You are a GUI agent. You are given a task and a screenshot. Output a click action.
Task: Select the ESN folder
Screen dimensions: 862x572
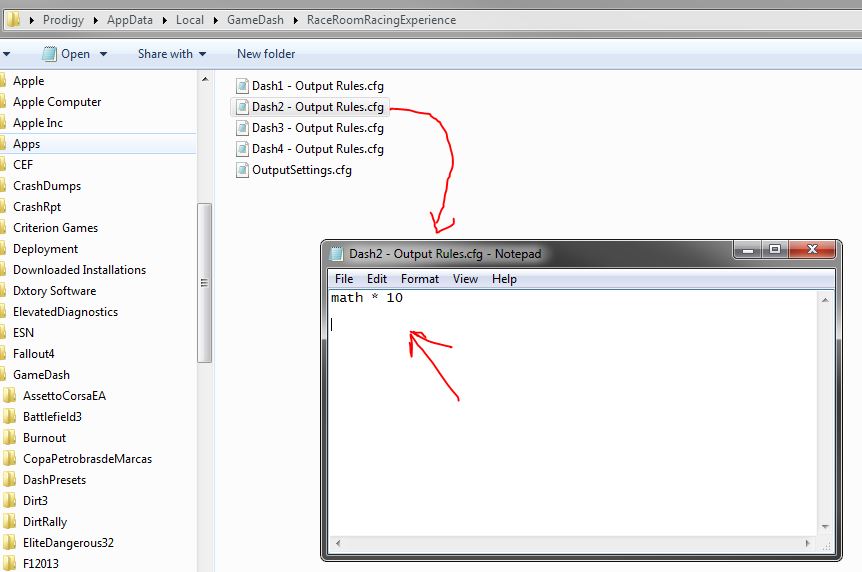pos(24,333)
